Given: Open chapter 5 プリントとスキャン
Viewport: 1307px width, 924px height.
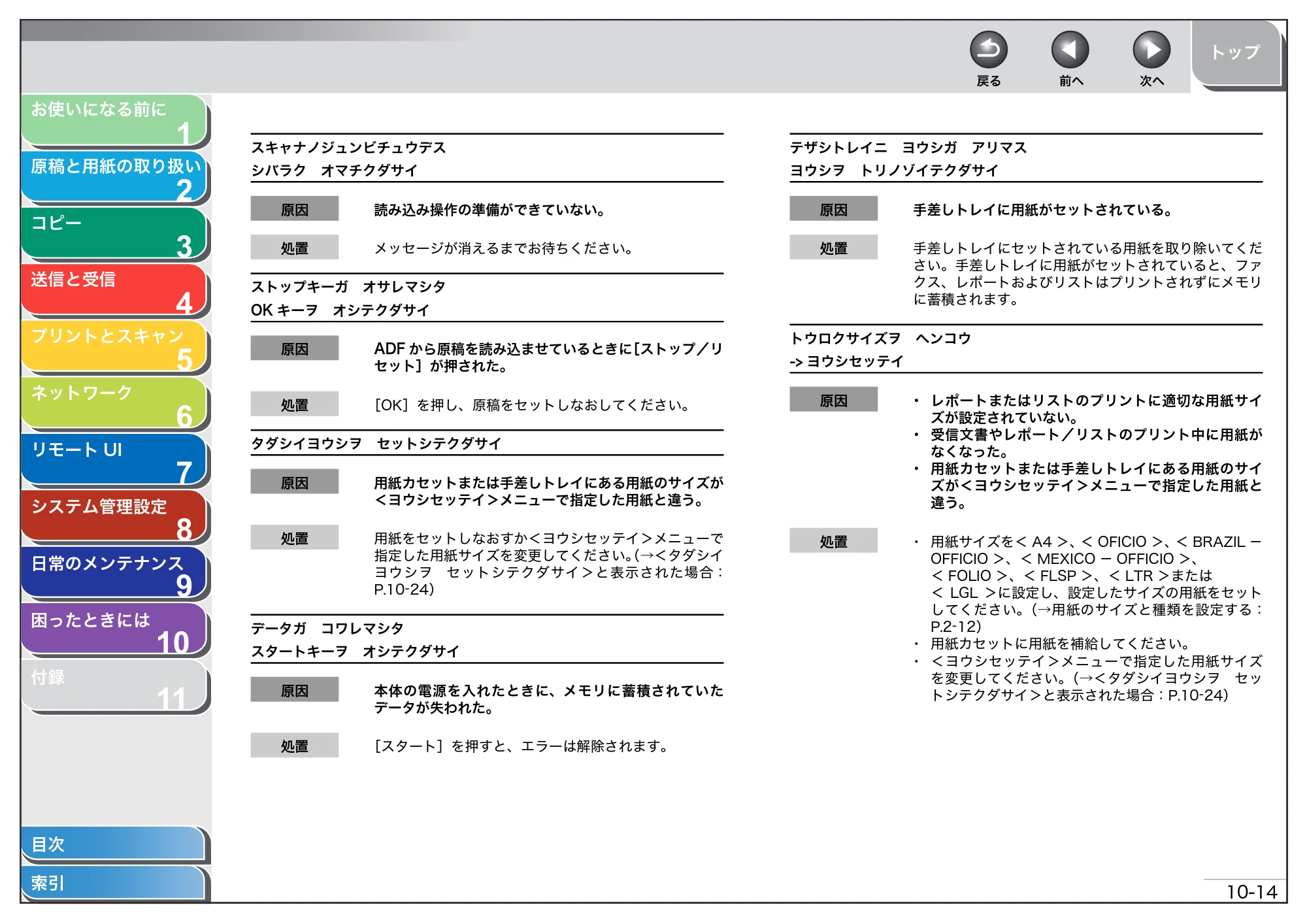Looking at the screenshot, I should point(114,347).
